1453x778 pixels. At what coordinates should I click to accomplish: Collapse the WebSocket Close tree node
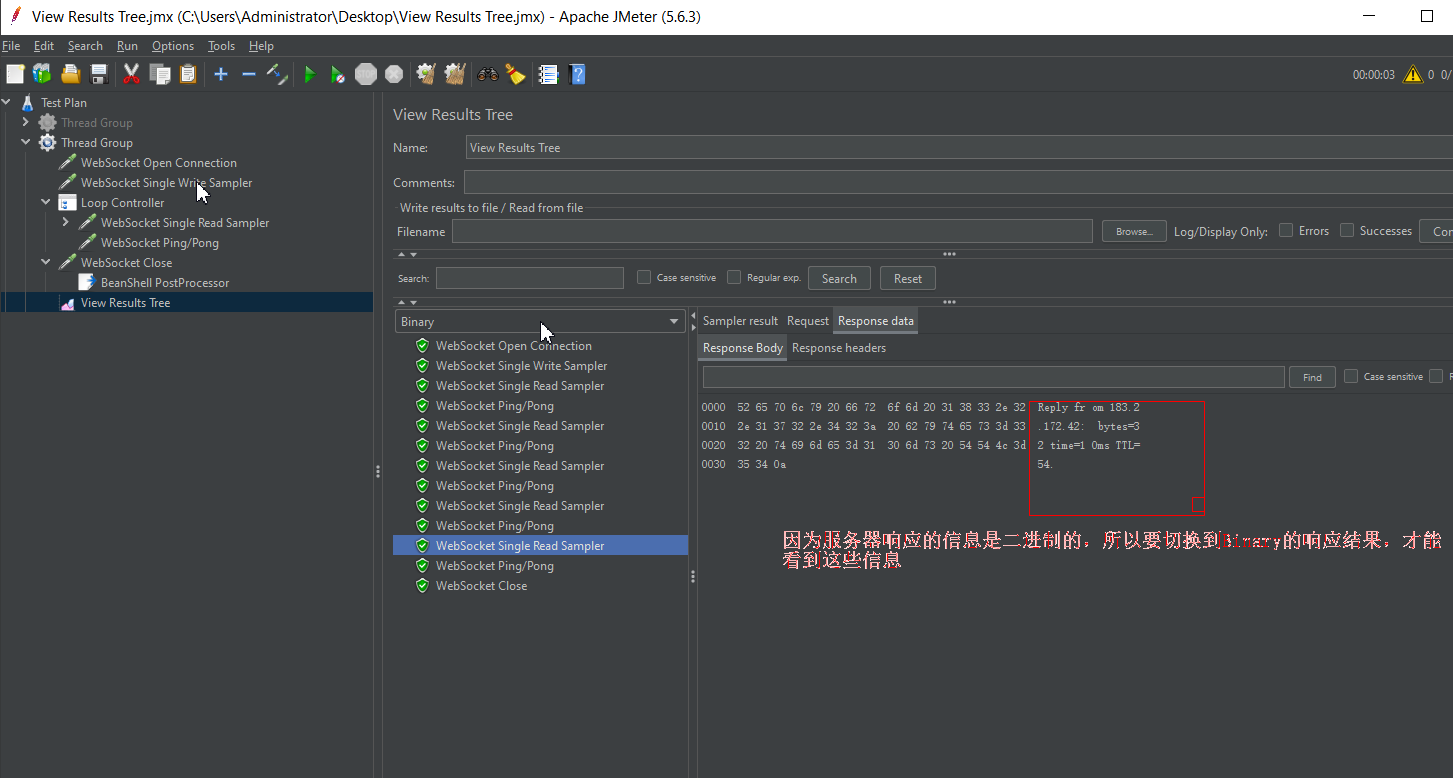click(x=46, y=262)
